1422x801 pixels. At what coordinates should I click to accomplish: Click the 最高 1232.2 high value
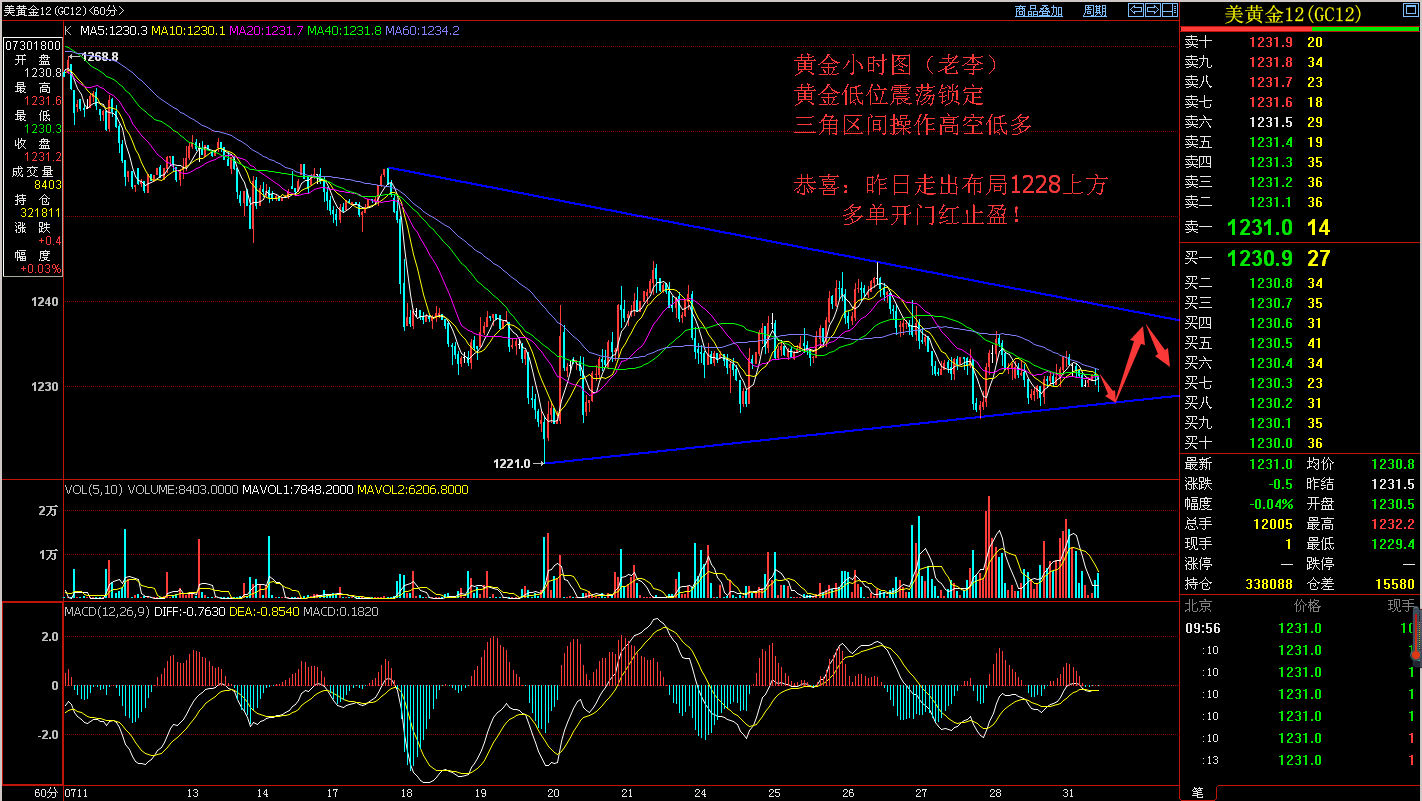[x=1394, y=524]
